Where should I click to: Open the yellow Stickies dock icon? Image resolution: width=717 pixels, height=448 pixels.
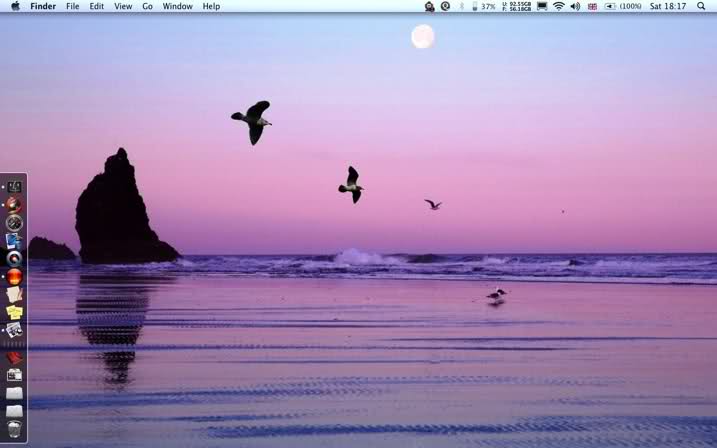14,312
